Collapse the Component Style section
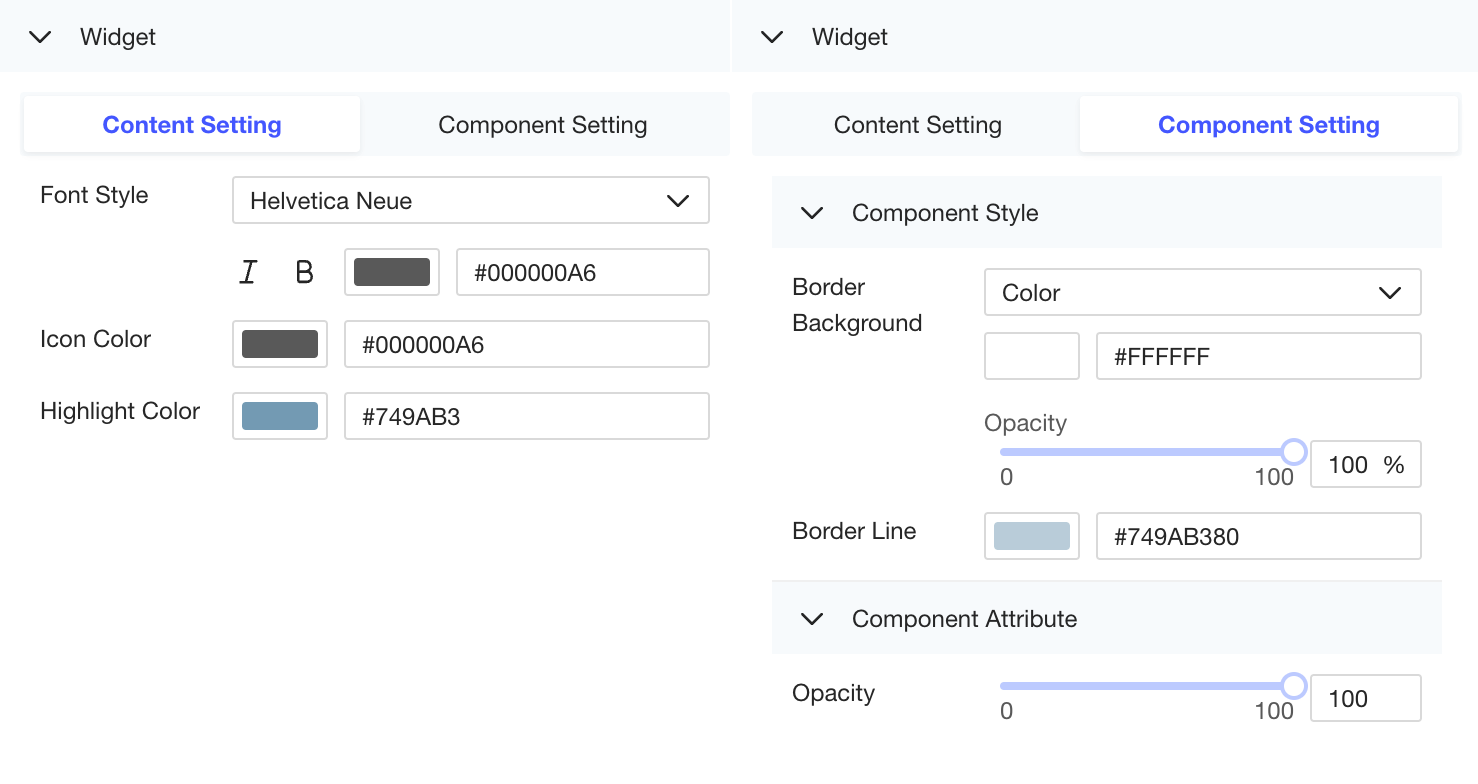 (811, 212)
